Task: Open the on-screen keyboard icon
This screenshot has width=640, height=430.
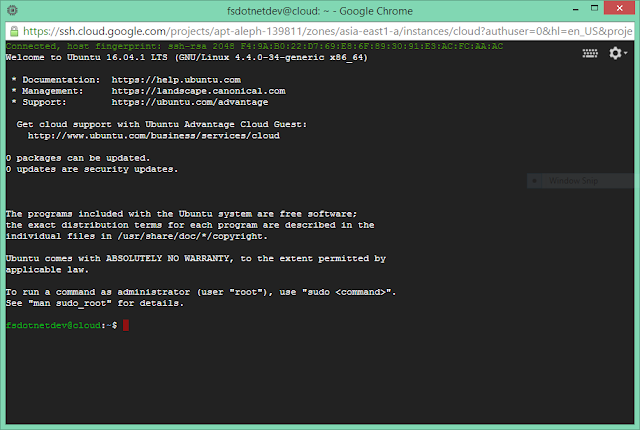Action: click(x=590, y=53)
